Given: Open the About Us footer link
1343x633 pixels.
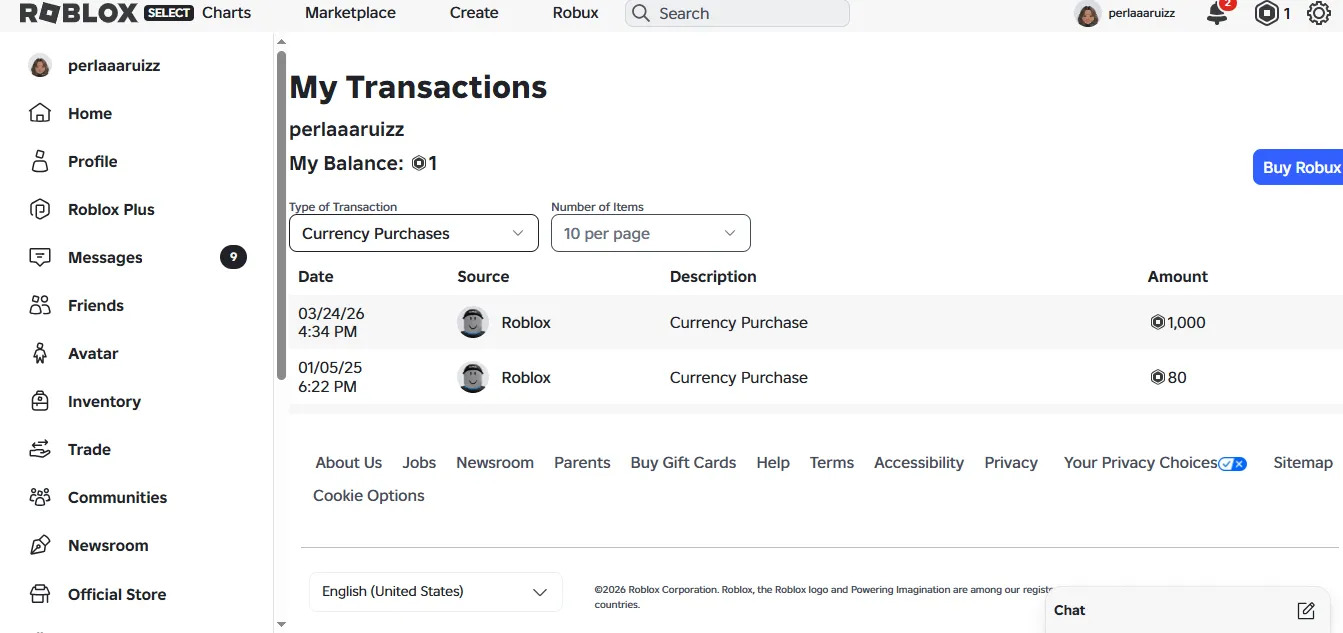Looking at the screenshot, I should click(x=349, y=462).
